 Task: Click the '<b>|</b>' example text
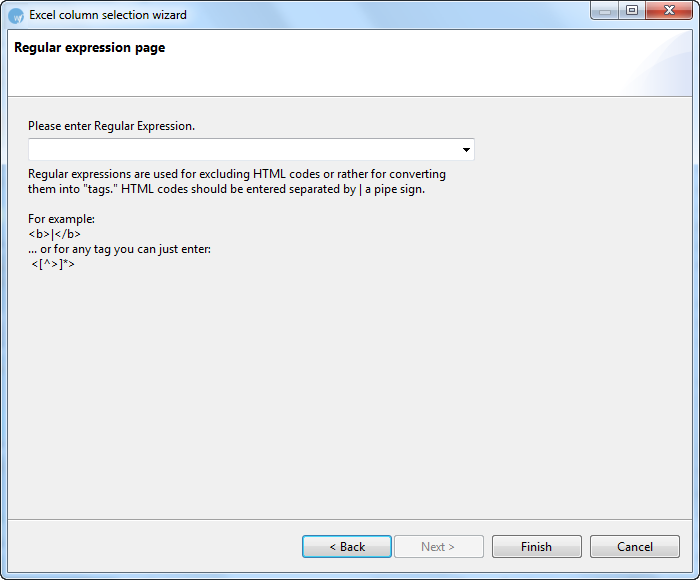[x=55, y=234]
